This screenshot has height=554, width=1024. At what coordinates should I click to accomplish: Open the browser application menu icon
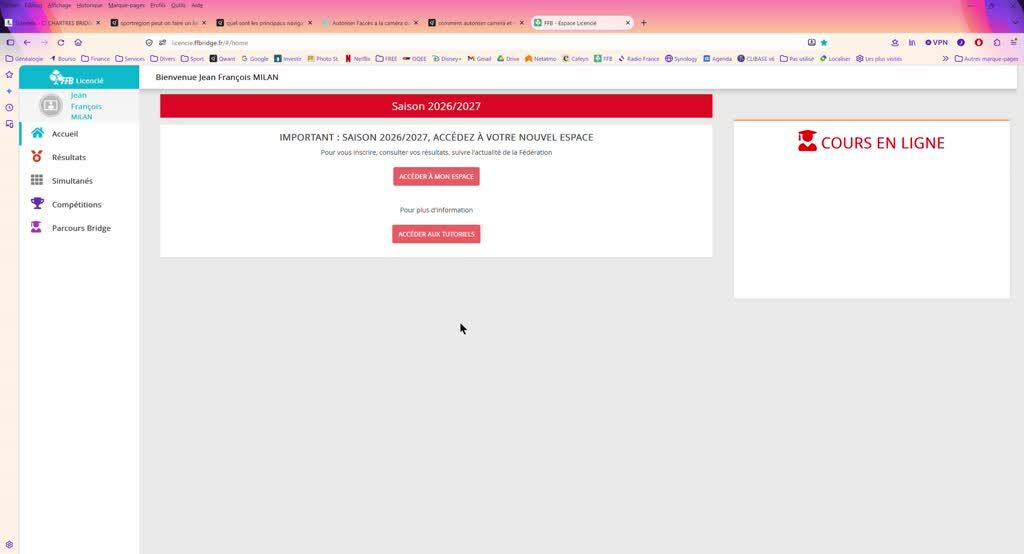[x=1014, y=42]
